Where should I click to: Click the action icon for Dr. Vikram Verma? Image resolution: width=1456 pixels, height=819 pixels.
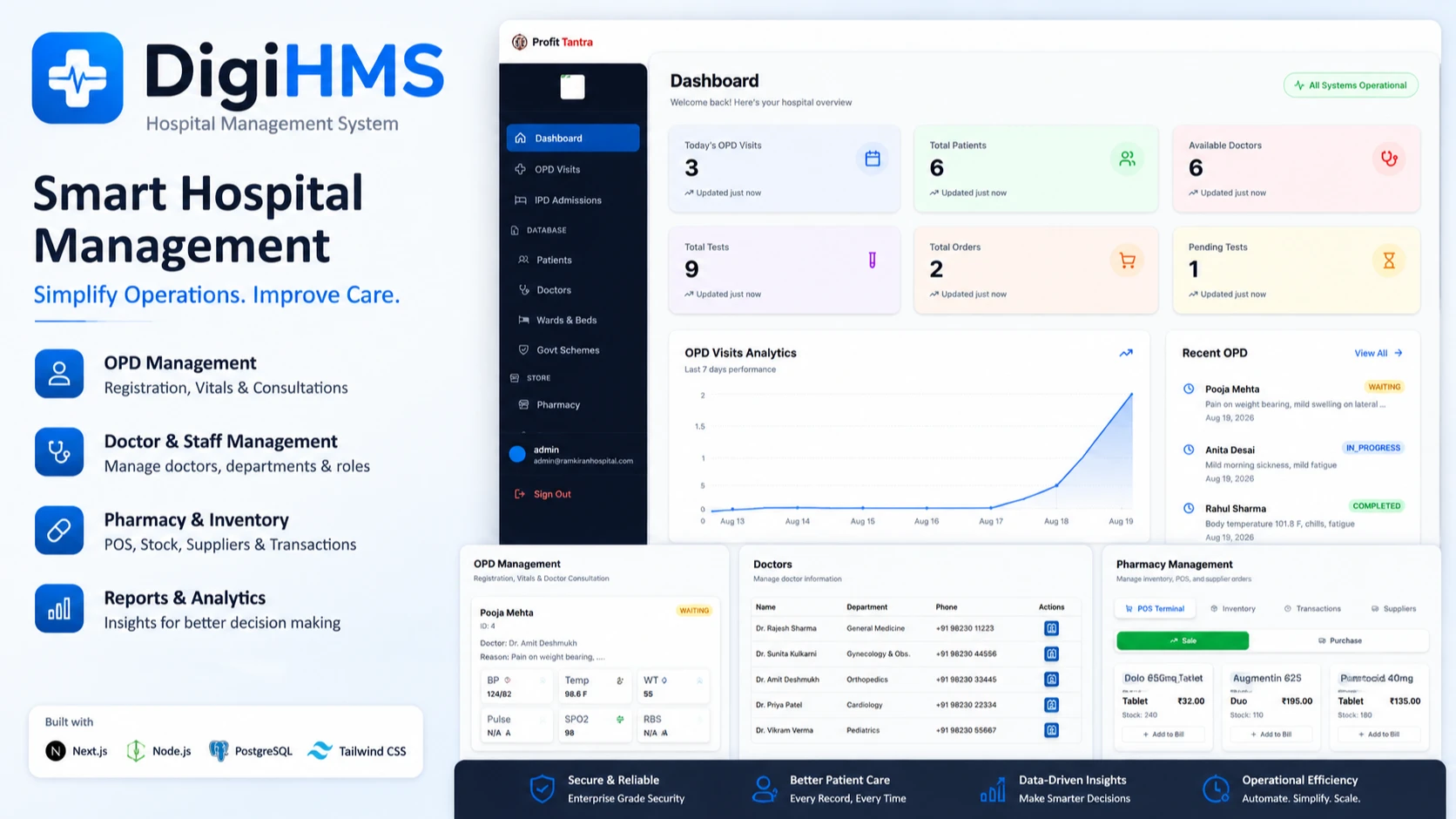(x=1051, y=730)
